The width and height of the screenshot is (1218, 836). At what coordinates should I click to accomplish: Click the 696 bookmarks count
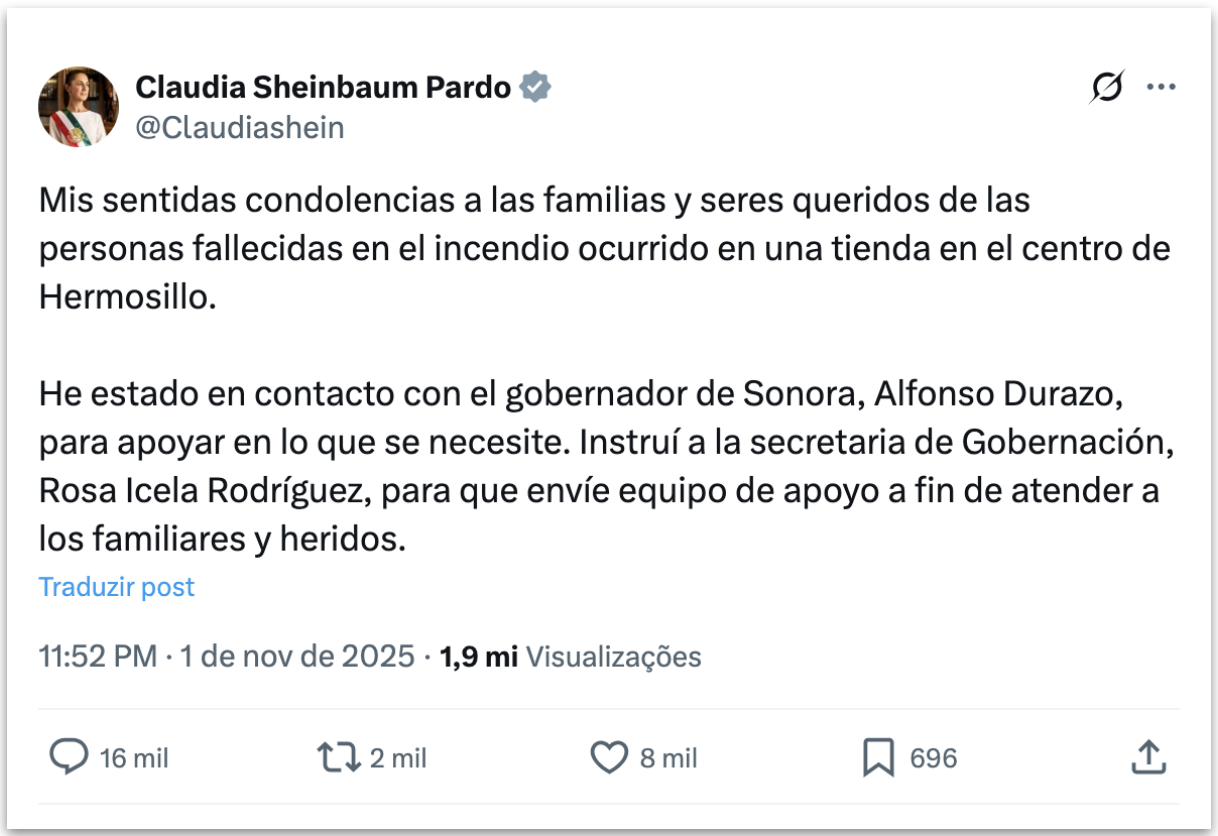click(933, 759)
